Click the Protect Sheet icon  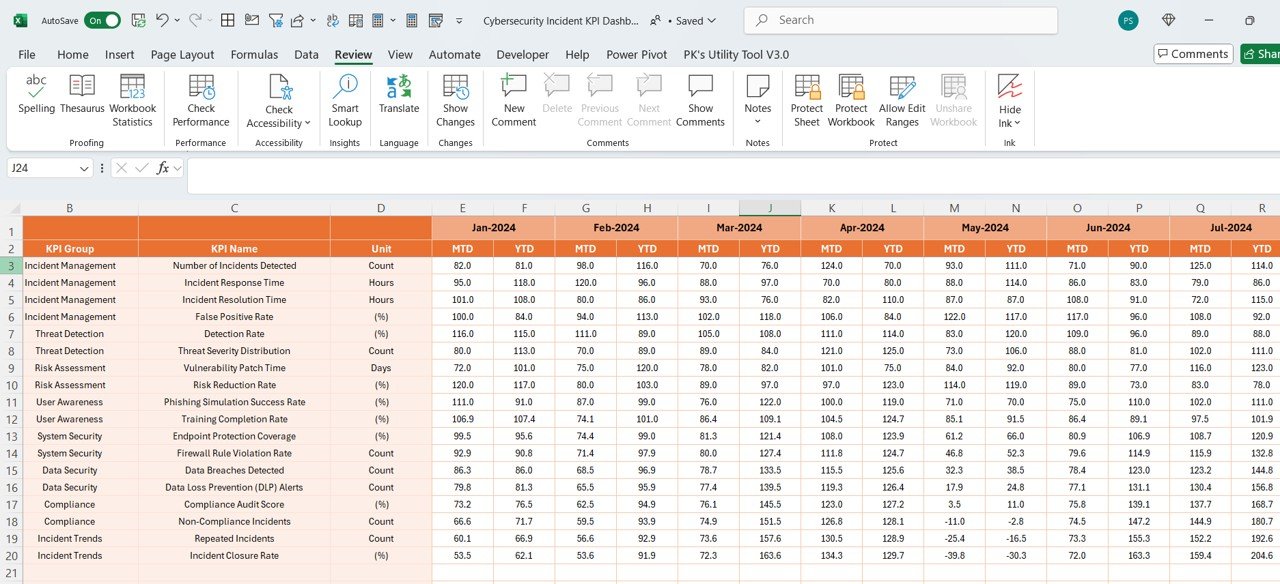(806, 101)
